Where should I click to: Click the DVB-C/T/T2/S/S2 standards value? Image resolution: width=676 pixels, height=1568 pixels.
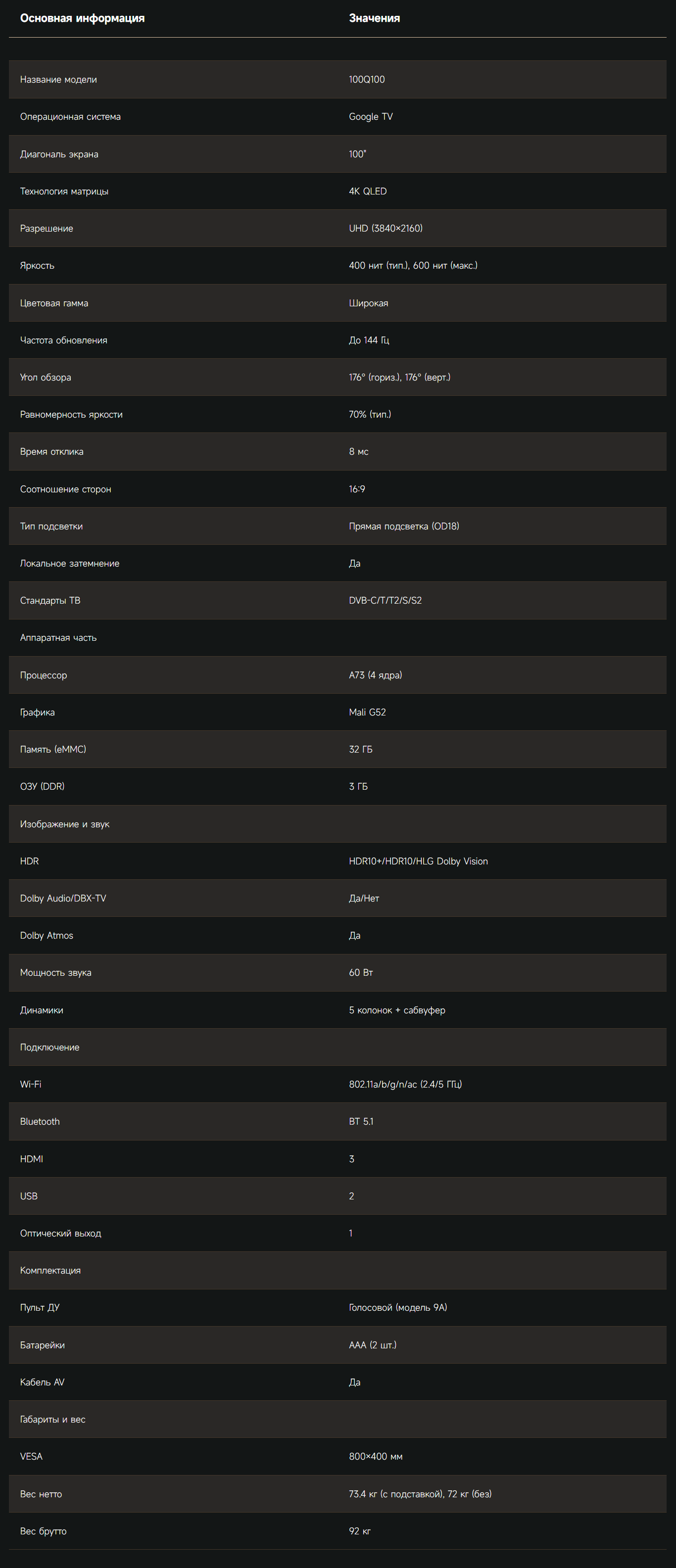pos(386,600)
